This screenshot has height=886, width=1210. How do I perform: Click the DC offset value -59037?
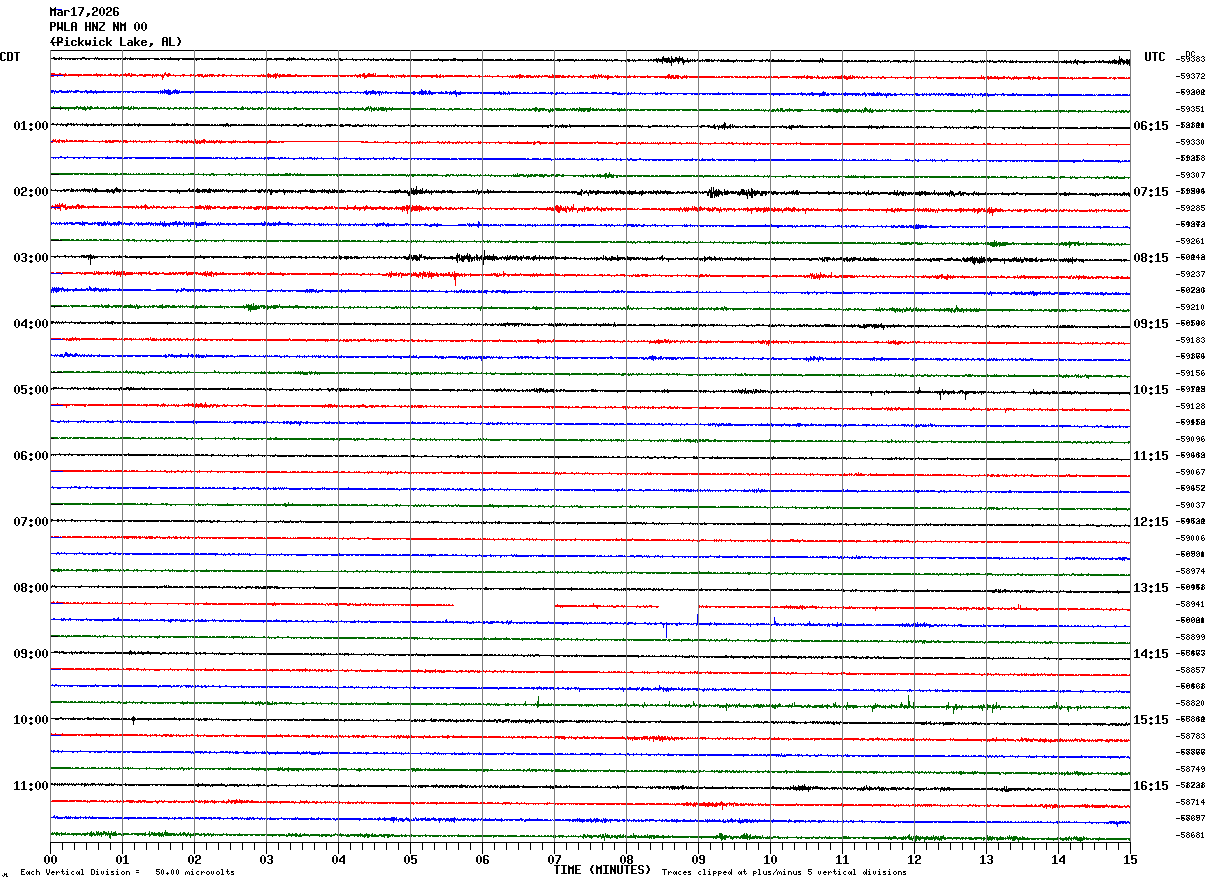click(x=1190, y=505)
